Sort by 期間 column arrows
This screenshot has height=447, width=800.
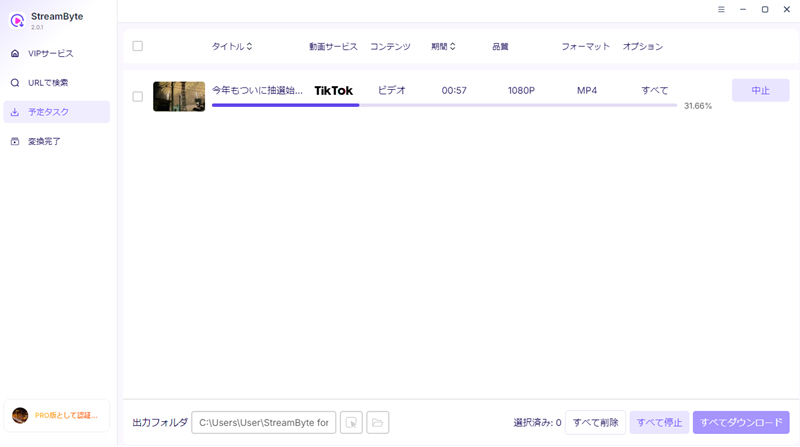453,46
